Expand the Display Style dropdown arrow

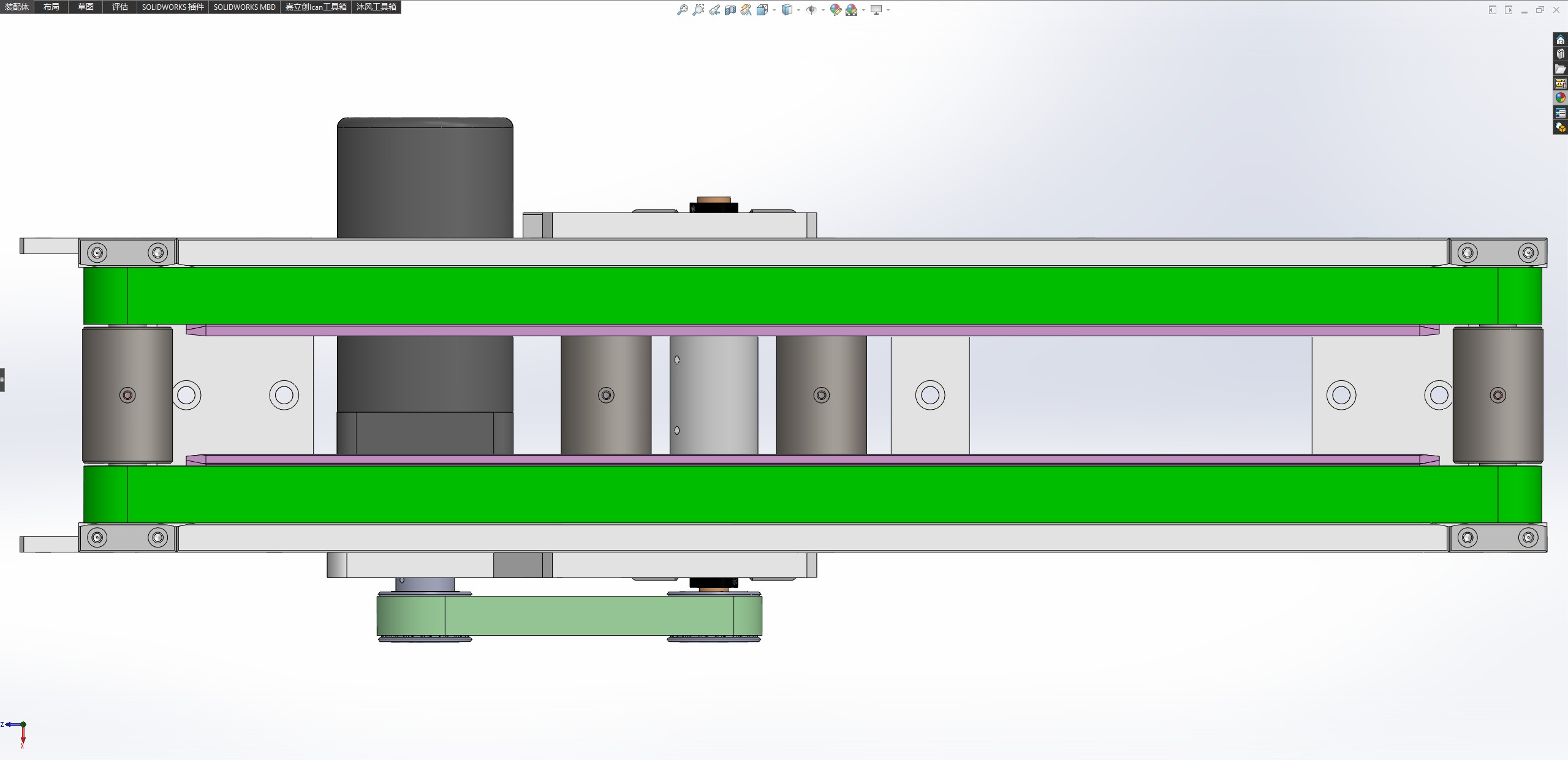pyautogui.click(x=798, y=10)
